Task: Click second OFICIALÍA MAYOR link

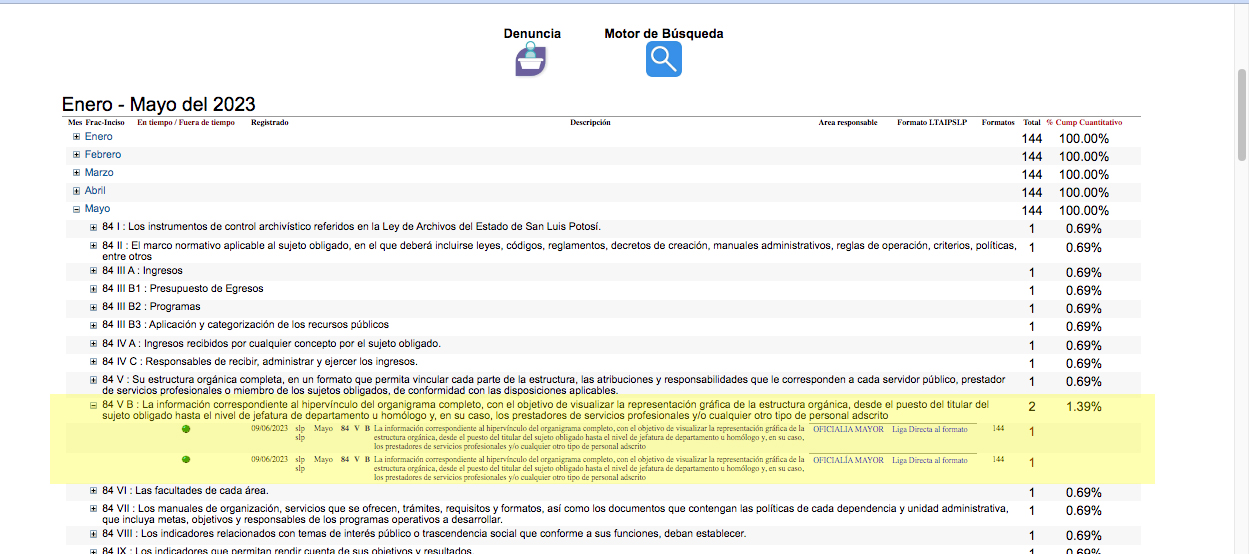Action: [x=848, y=461]
